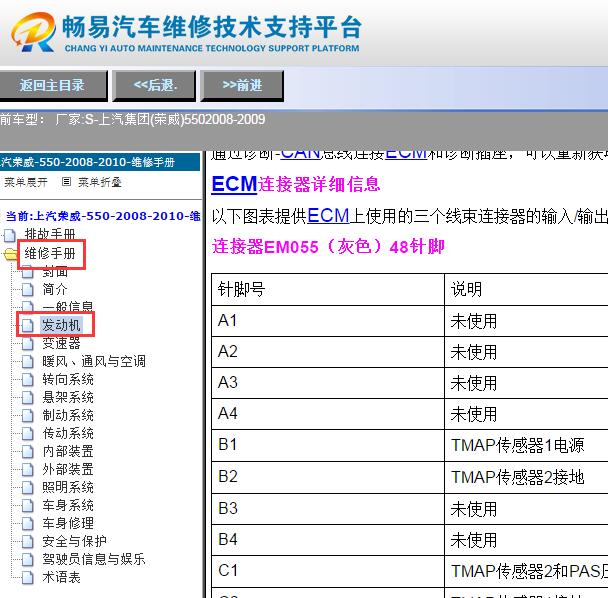Click document icon next to 制动系统
Screen dimensions: 608x598
coord(27,415)
